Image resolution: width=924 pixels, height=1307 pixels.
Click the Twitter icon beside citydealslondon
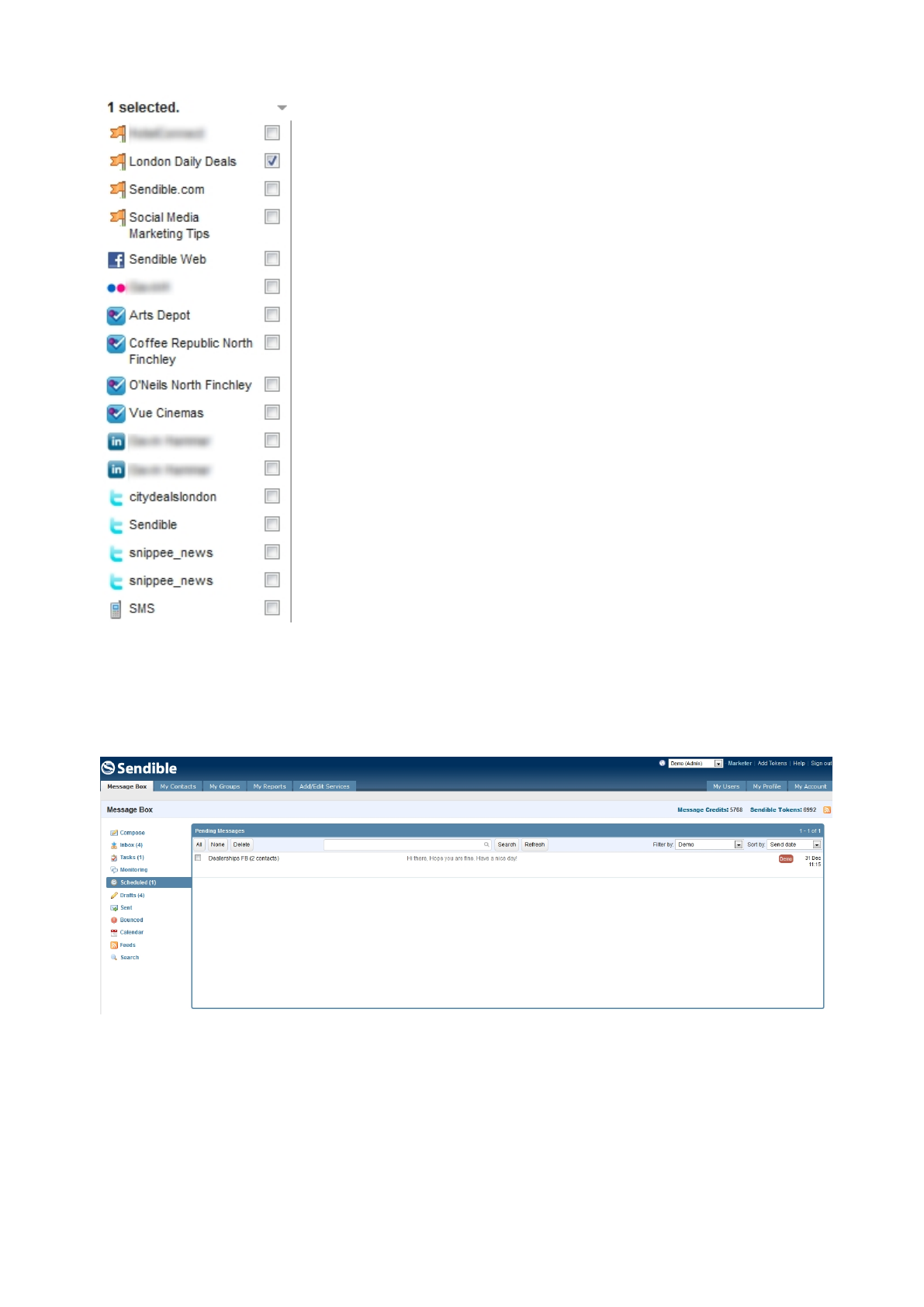(116, 497)
